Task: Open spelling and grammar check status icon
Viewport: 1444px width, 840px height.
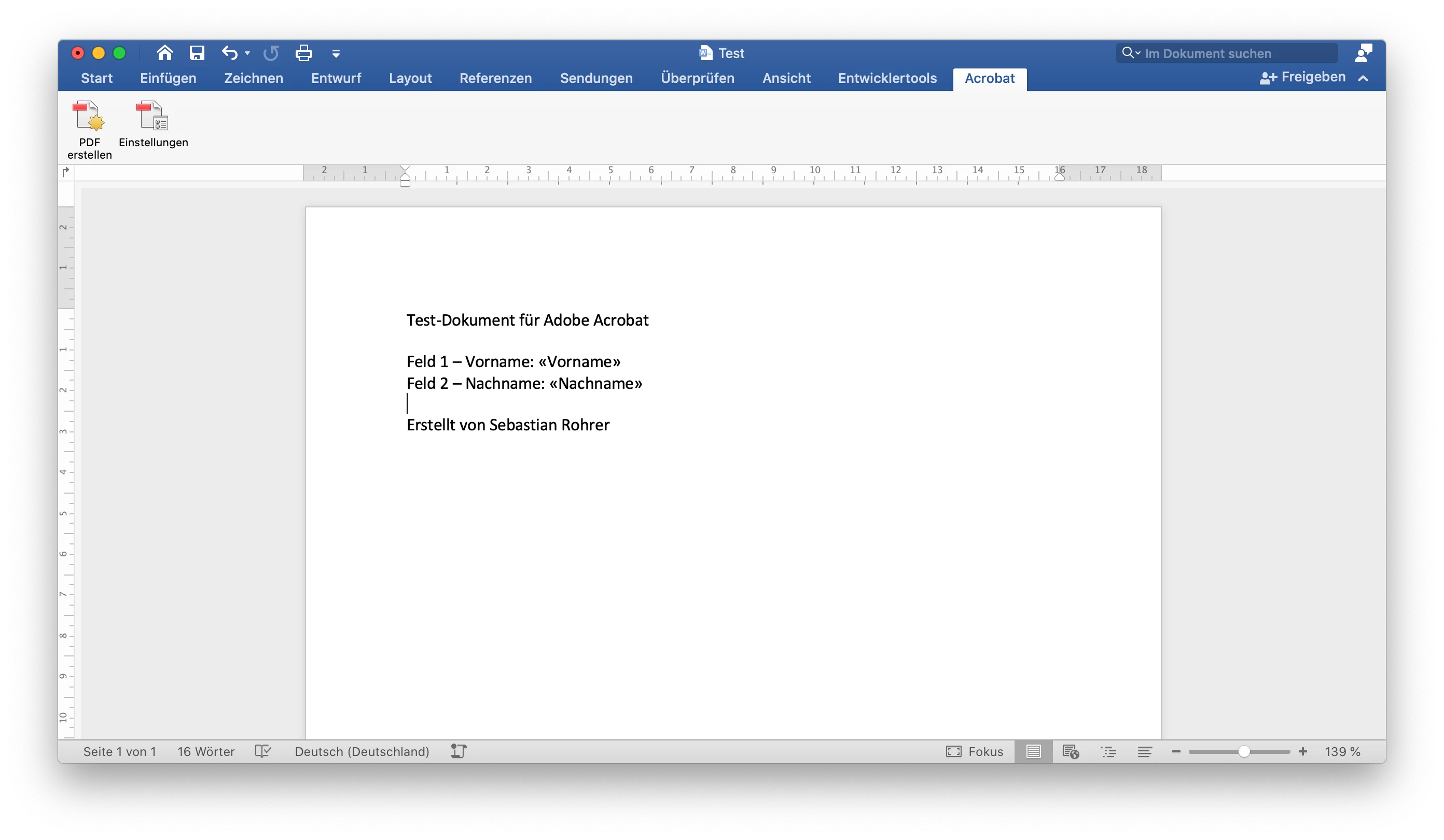Action: pos(263,751)
